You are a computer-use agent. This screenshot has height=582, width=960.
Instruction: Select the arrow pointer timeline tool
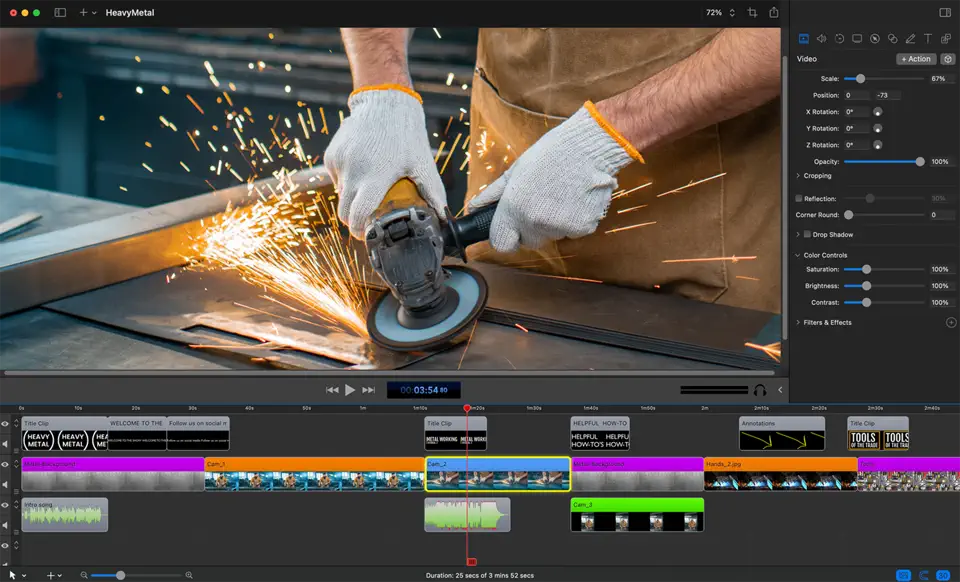(x=12, y=575)
